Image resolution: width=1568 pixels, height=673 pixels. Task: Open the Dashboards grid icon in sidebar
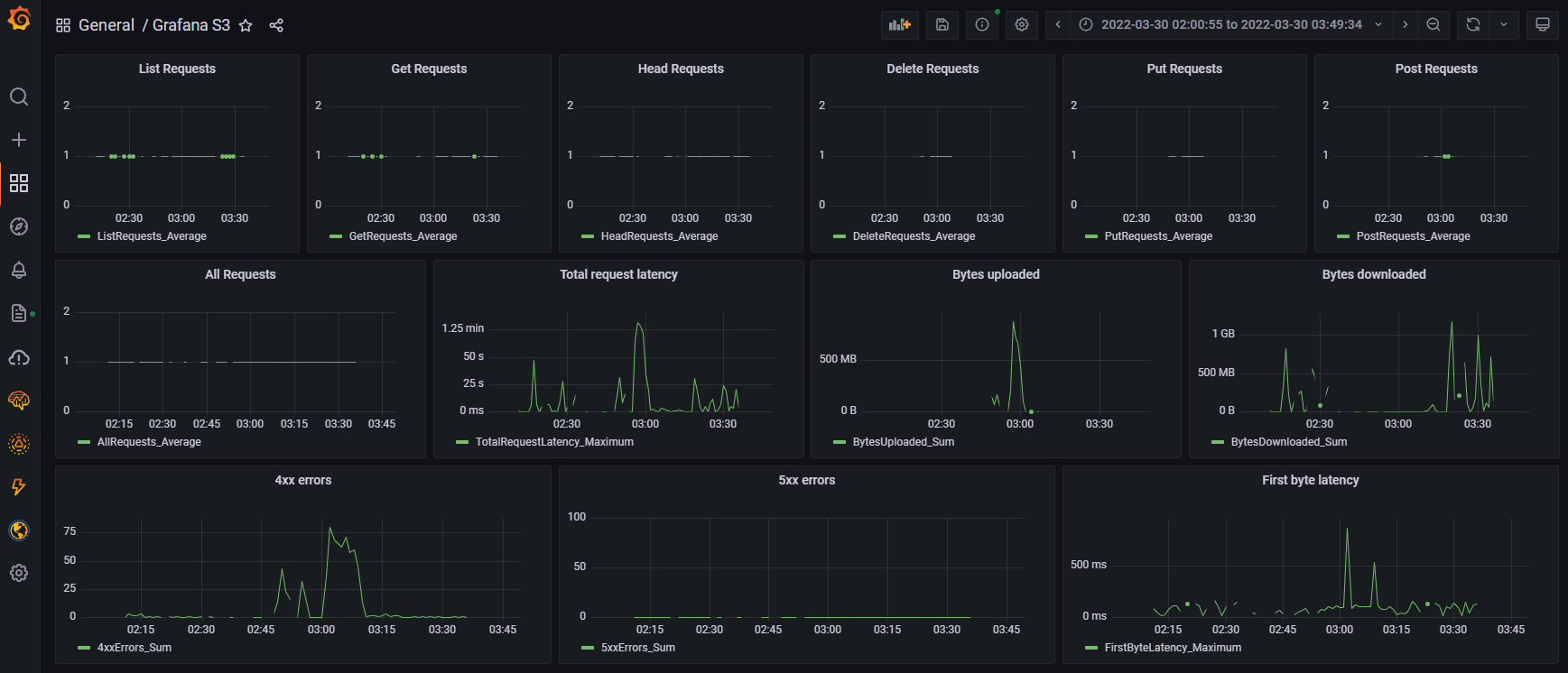tap(19, 183)
